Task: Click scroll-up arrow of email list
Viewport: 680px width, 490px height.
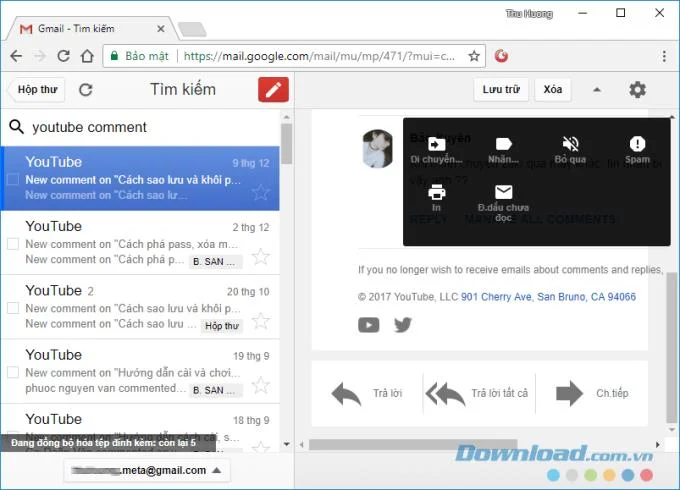Action: (286, 117)
